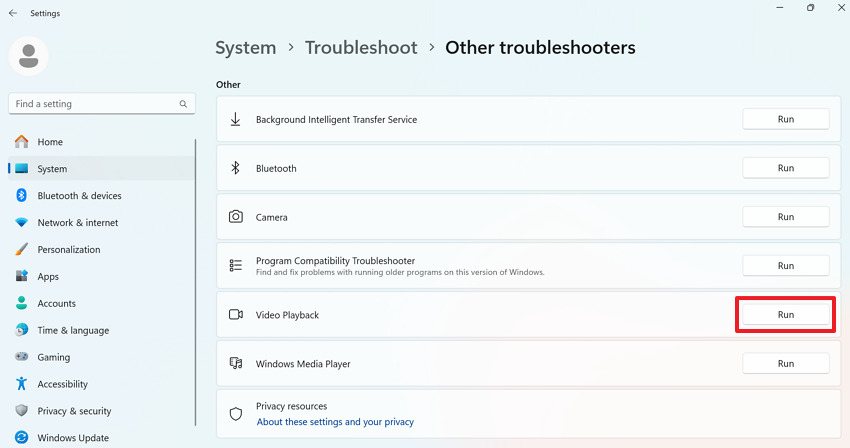Run the Video Playback troubleshooter
The image size is (850, 448).
(x=785, y=315)
